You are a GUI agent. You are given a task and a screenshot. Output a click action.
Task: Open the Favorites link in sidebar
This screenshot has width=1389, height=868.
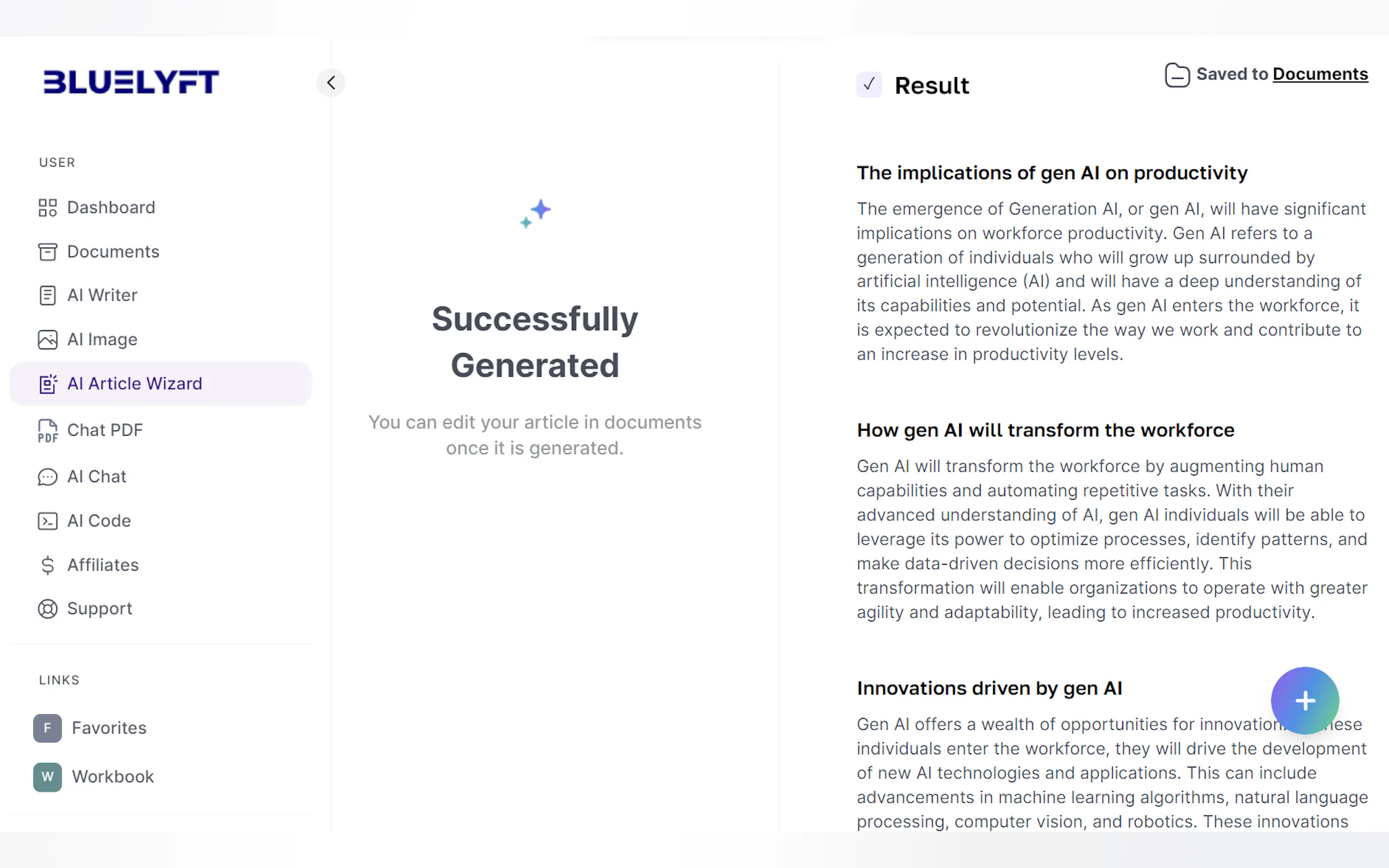(108, 728)
